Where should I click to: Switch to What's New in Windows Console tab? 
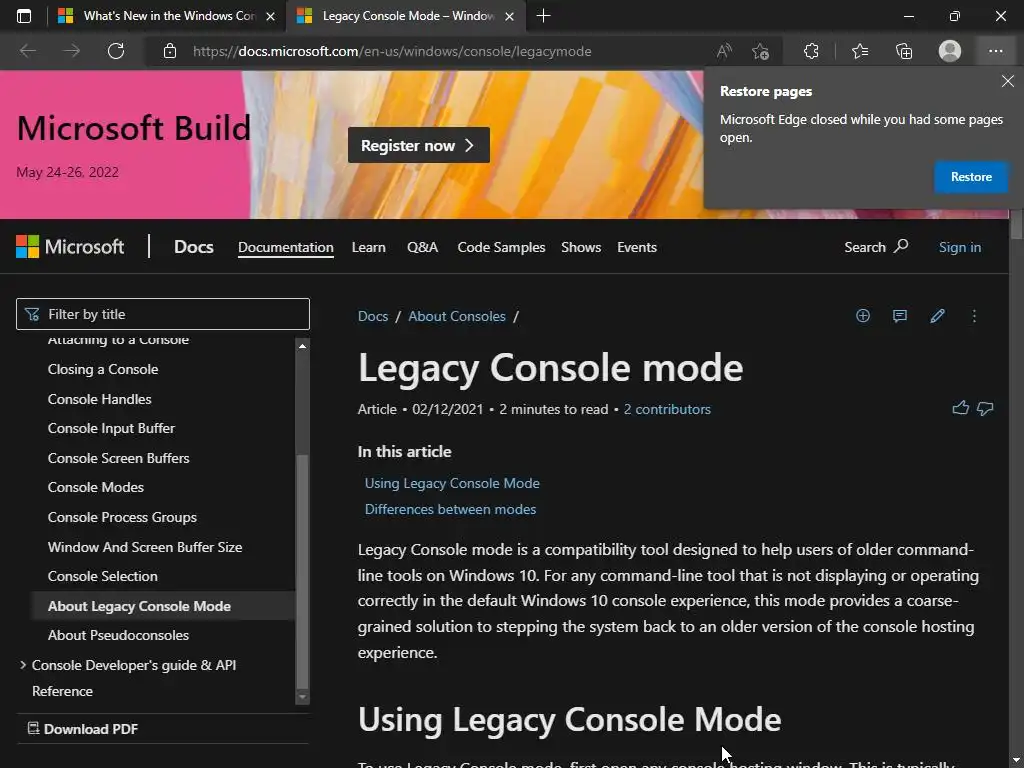(166, 16)
